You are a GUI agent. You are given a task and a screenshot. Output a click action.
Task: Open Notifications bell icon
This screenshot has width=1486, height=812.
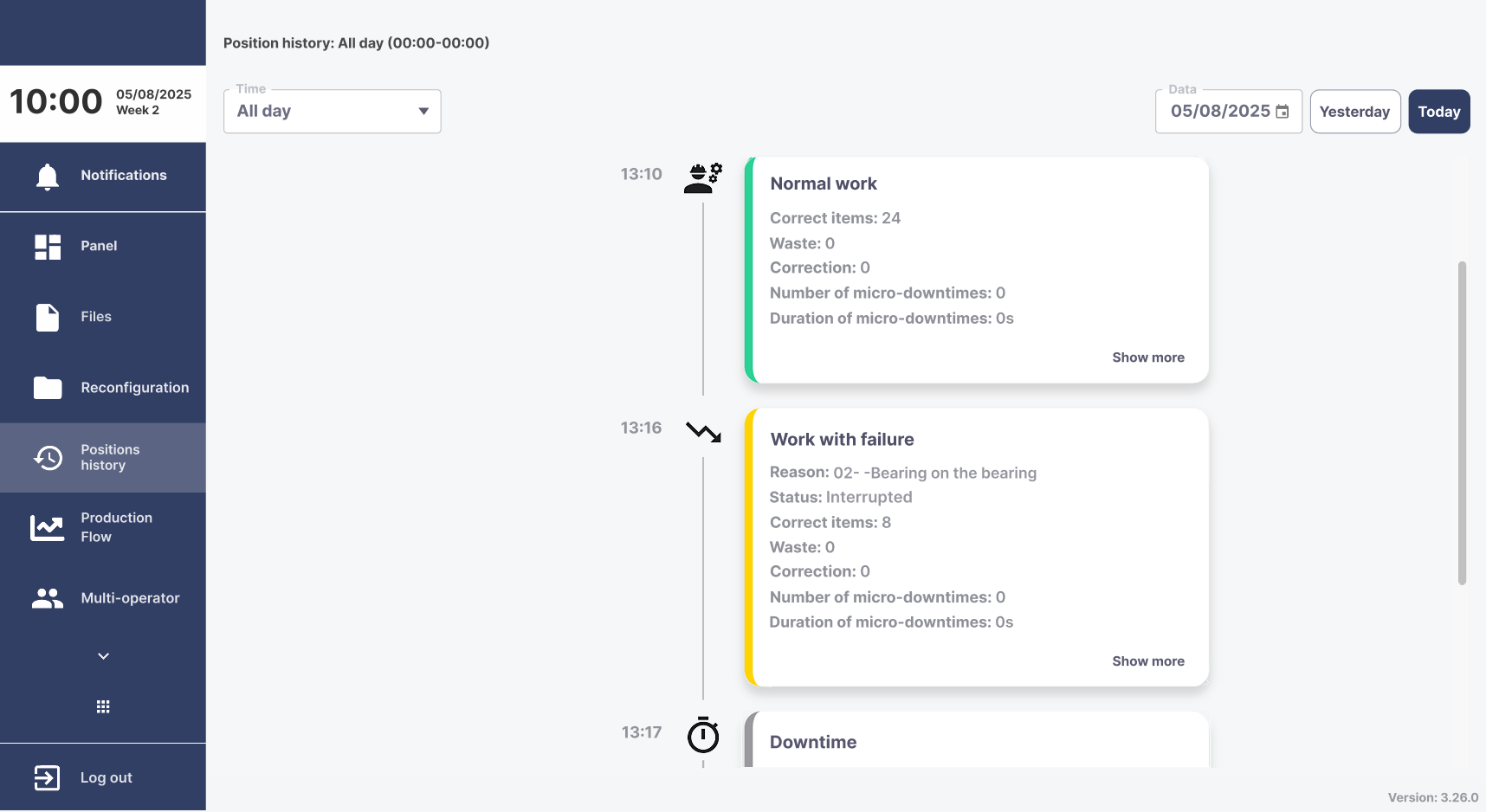48,177
